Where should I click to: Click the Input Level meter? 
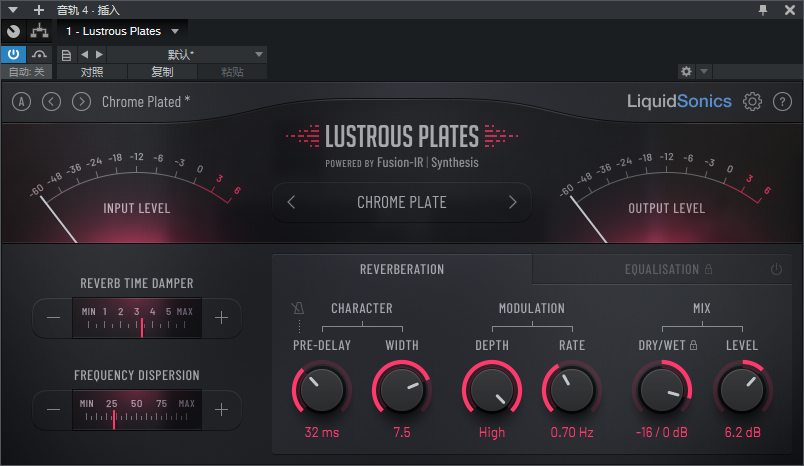[135, 197]
